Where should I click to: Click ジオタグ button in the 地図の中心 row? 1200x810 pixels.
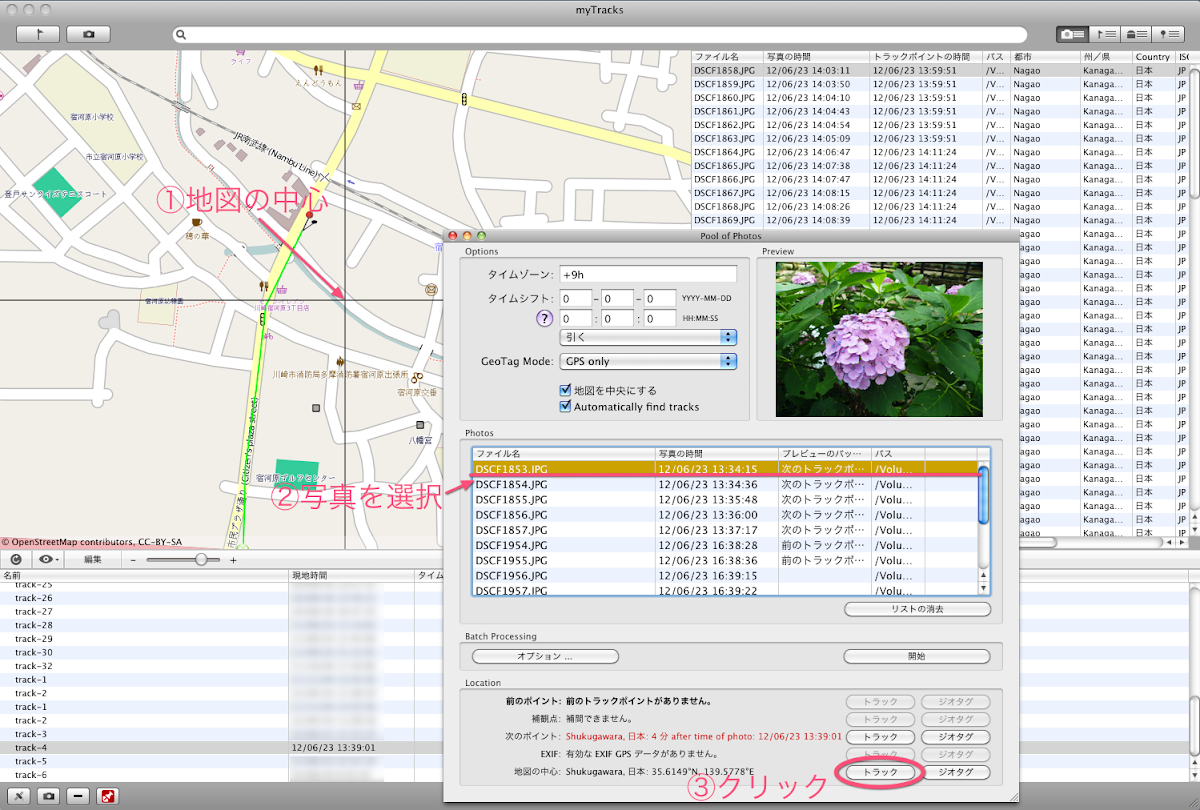955,773
